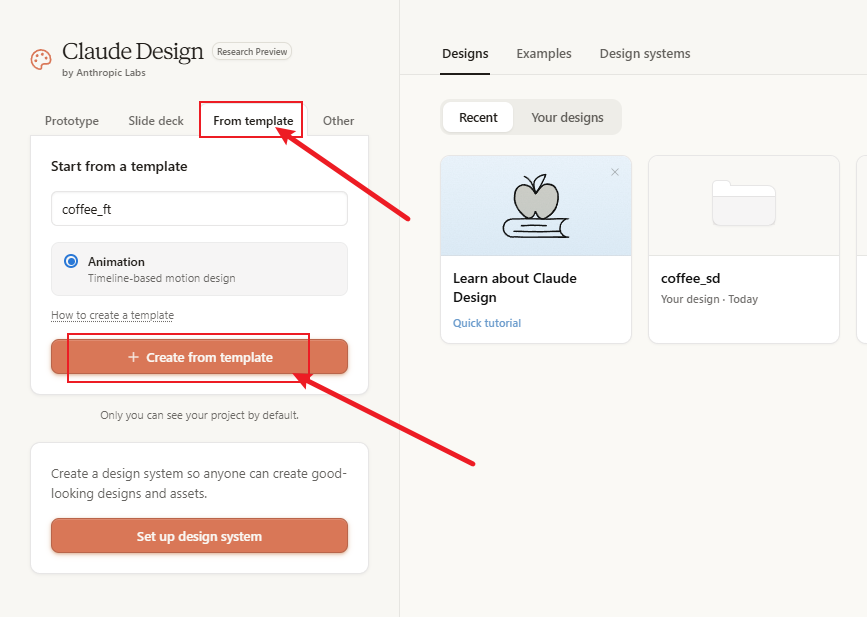The width and height of the screenshot is (867, 617).
Task: Click 'Only you can see your project' note
Action: pyautogui.click(x=200, y=415)
